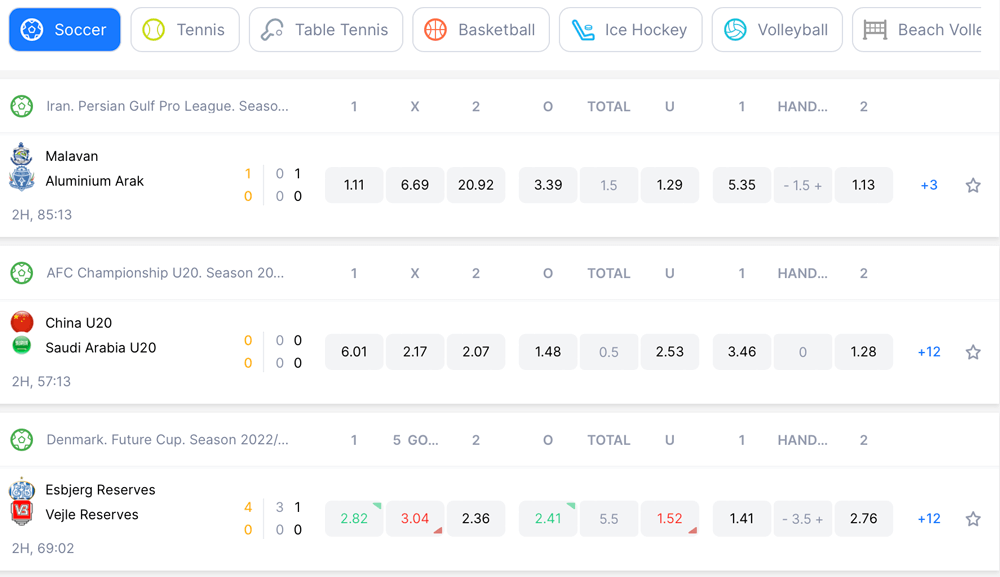Image resolution: width=1000 pixels, height=577 pixels.
Task: Open Denmark Future Cup Season 2022 league link
Action: [x=167, y=440]
